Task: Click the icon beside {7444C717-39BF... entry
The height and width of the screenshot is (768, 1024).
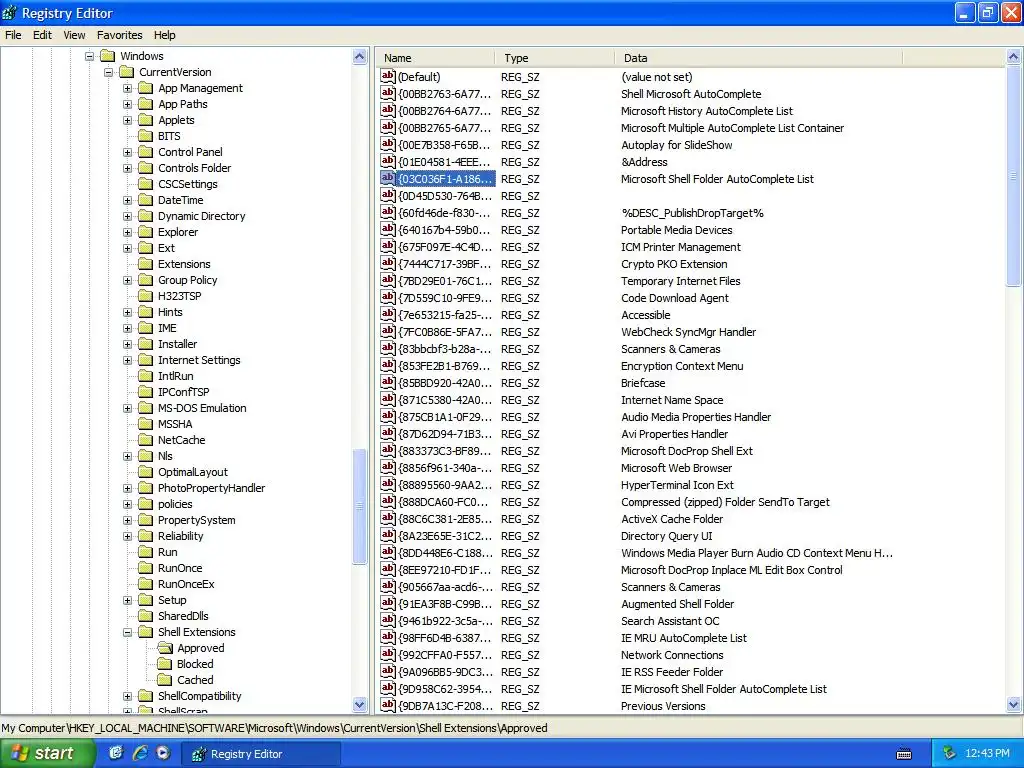Action: pyautogui.click(x=388, y=263)
